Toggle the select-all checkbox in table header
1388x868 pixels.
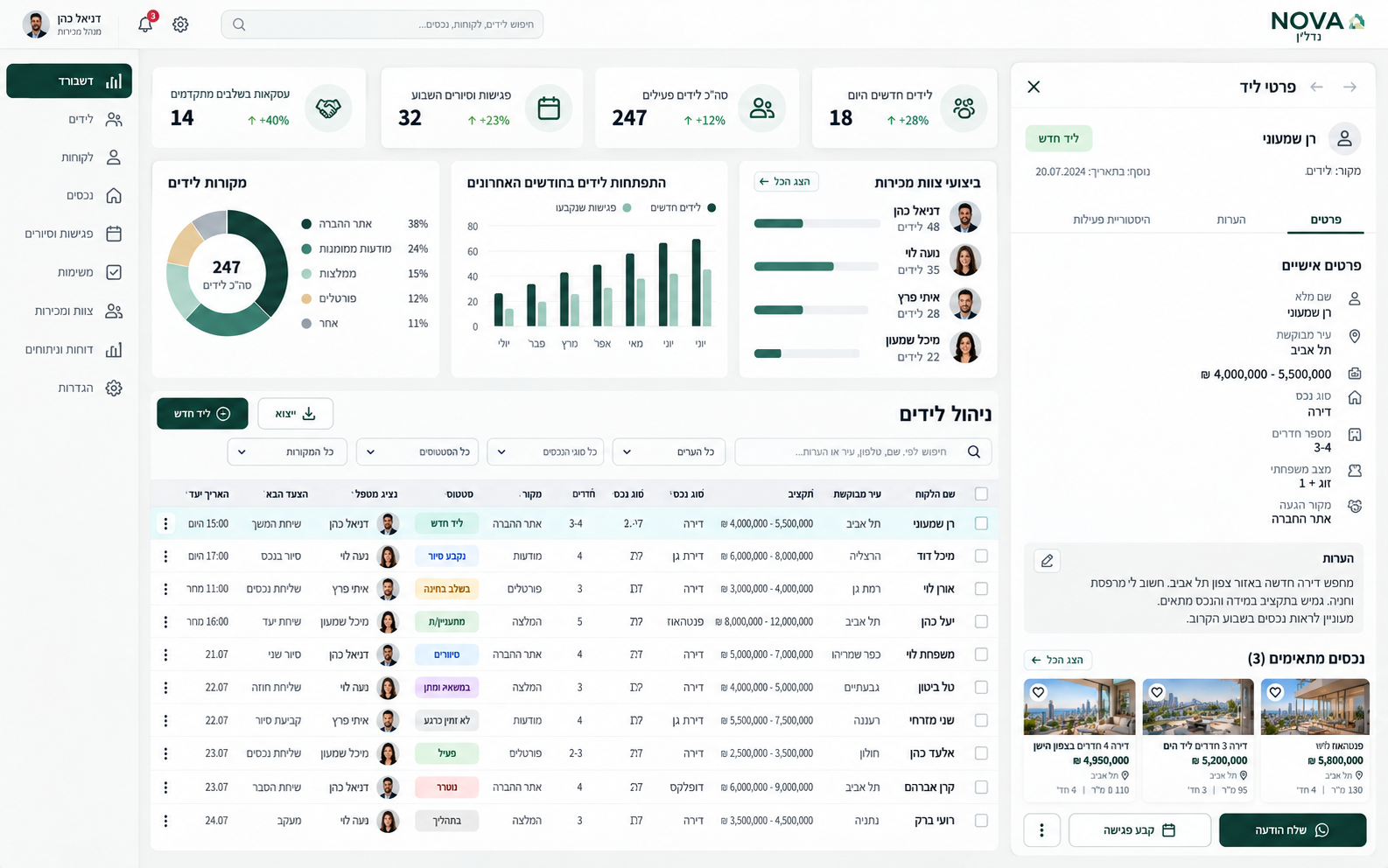(x=981, y=493)
